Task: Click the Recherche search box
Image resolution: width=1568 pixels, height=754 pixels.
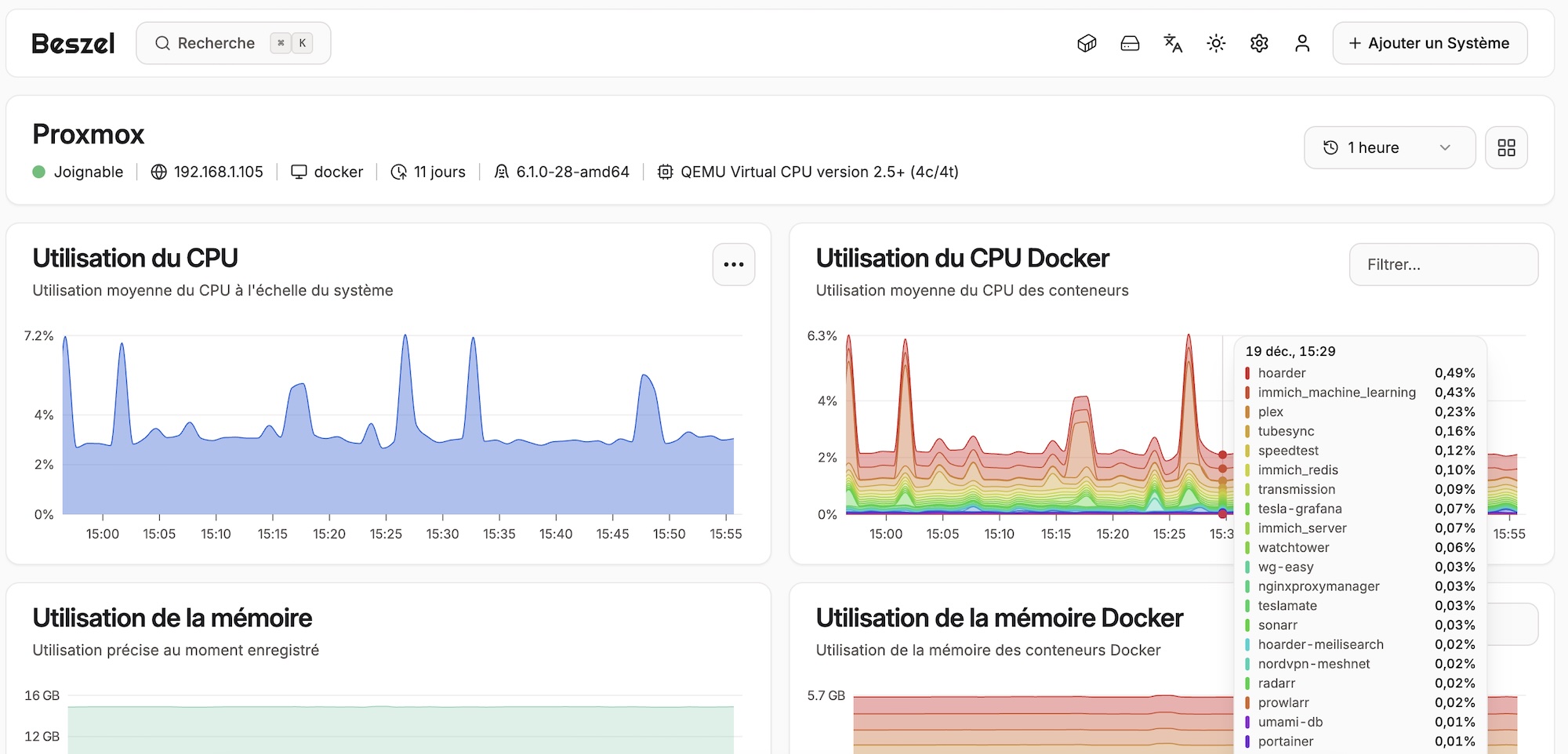Action: (233, 43)
